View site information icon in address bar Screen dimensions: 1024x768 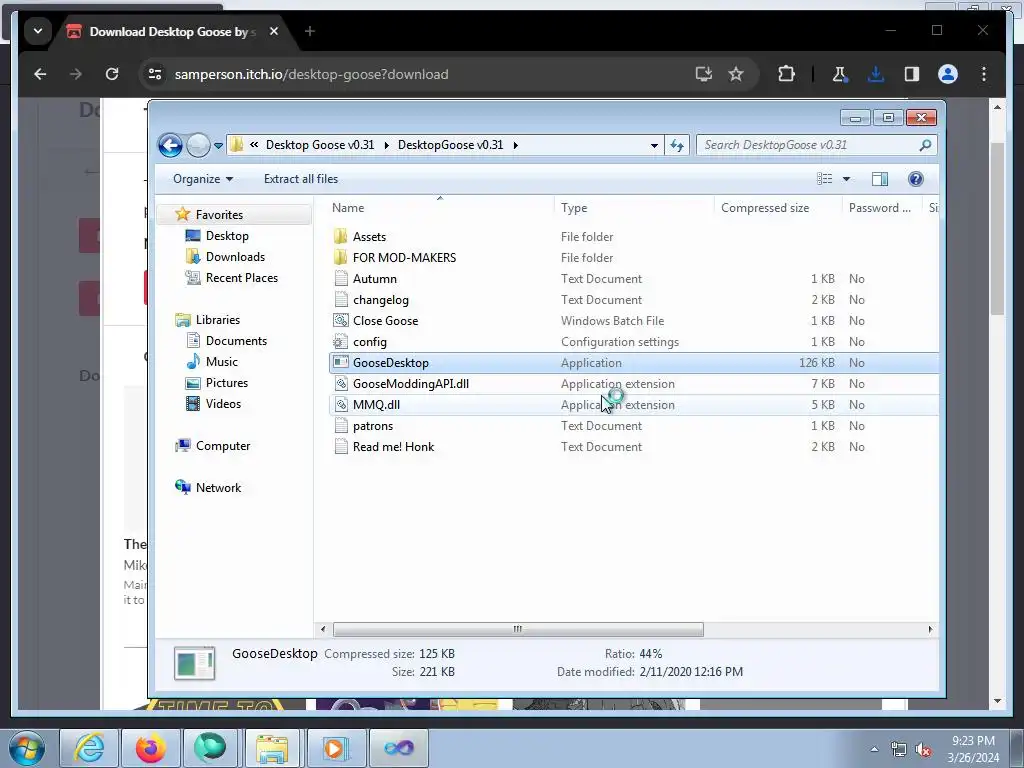click(155, 74)
